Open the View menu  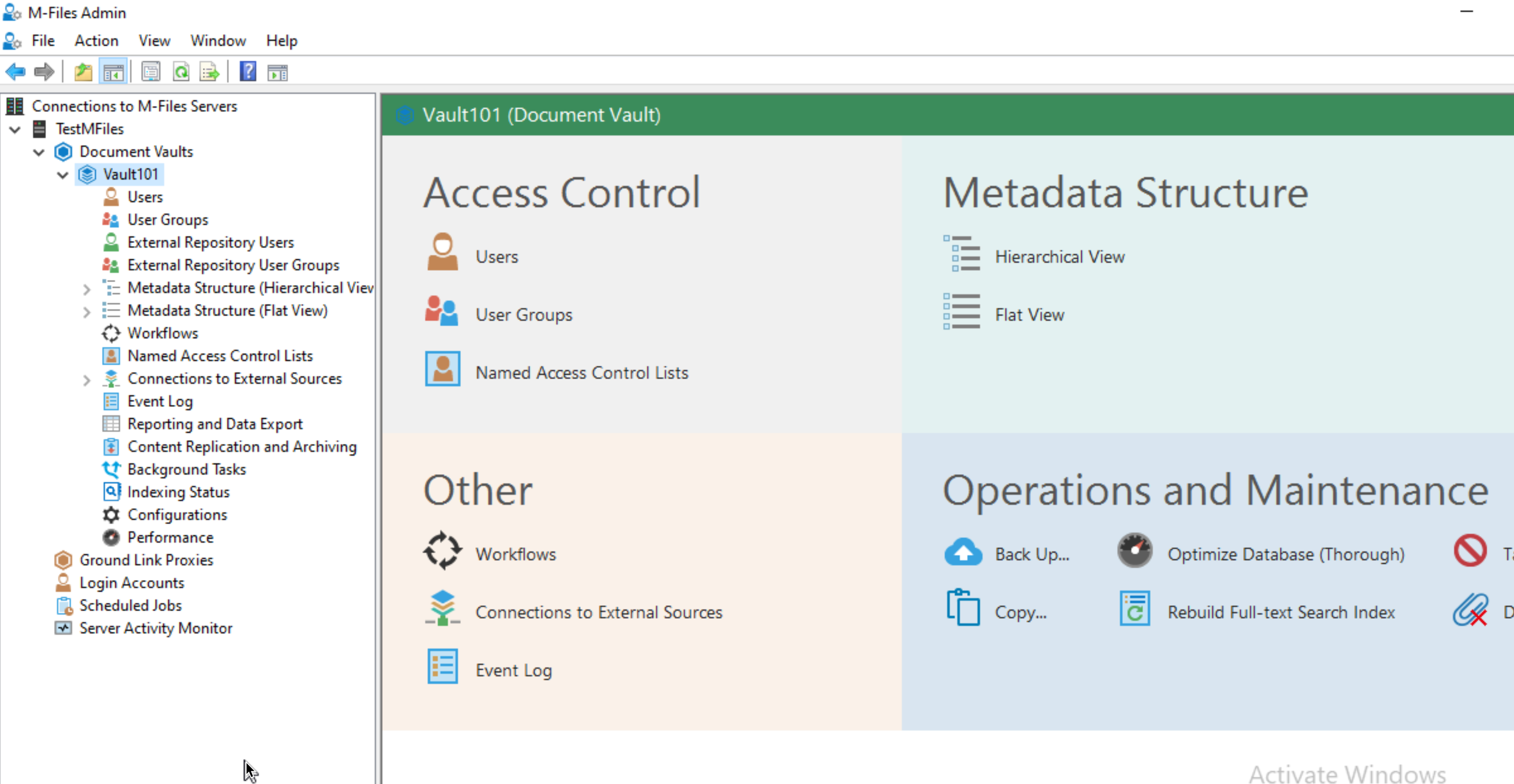154,41
